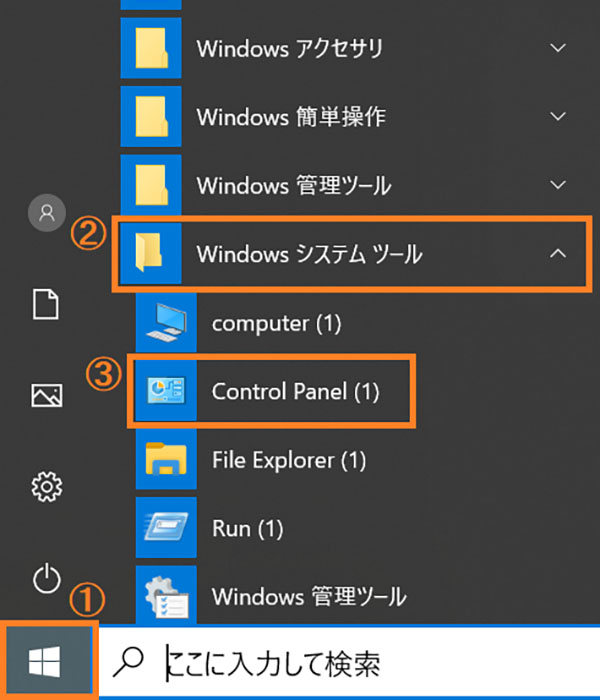Expand Windows アクセサリ chevron

pos(558,48)
